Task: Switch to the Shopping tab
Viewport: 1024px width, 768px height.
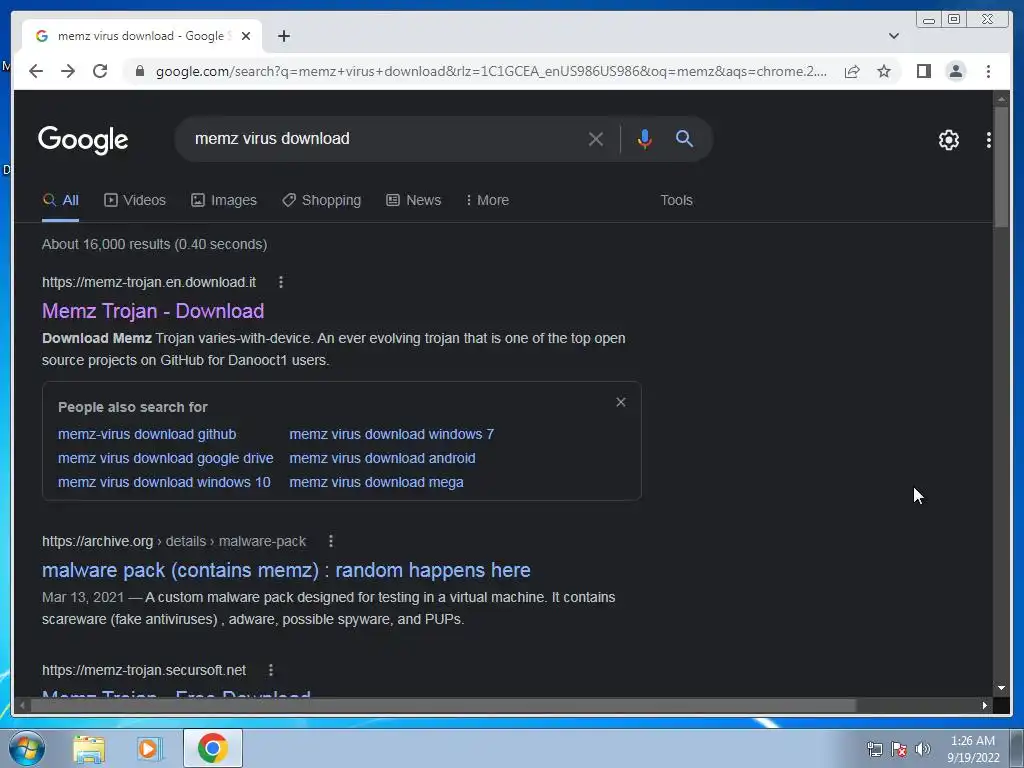Action: (321, 200)
